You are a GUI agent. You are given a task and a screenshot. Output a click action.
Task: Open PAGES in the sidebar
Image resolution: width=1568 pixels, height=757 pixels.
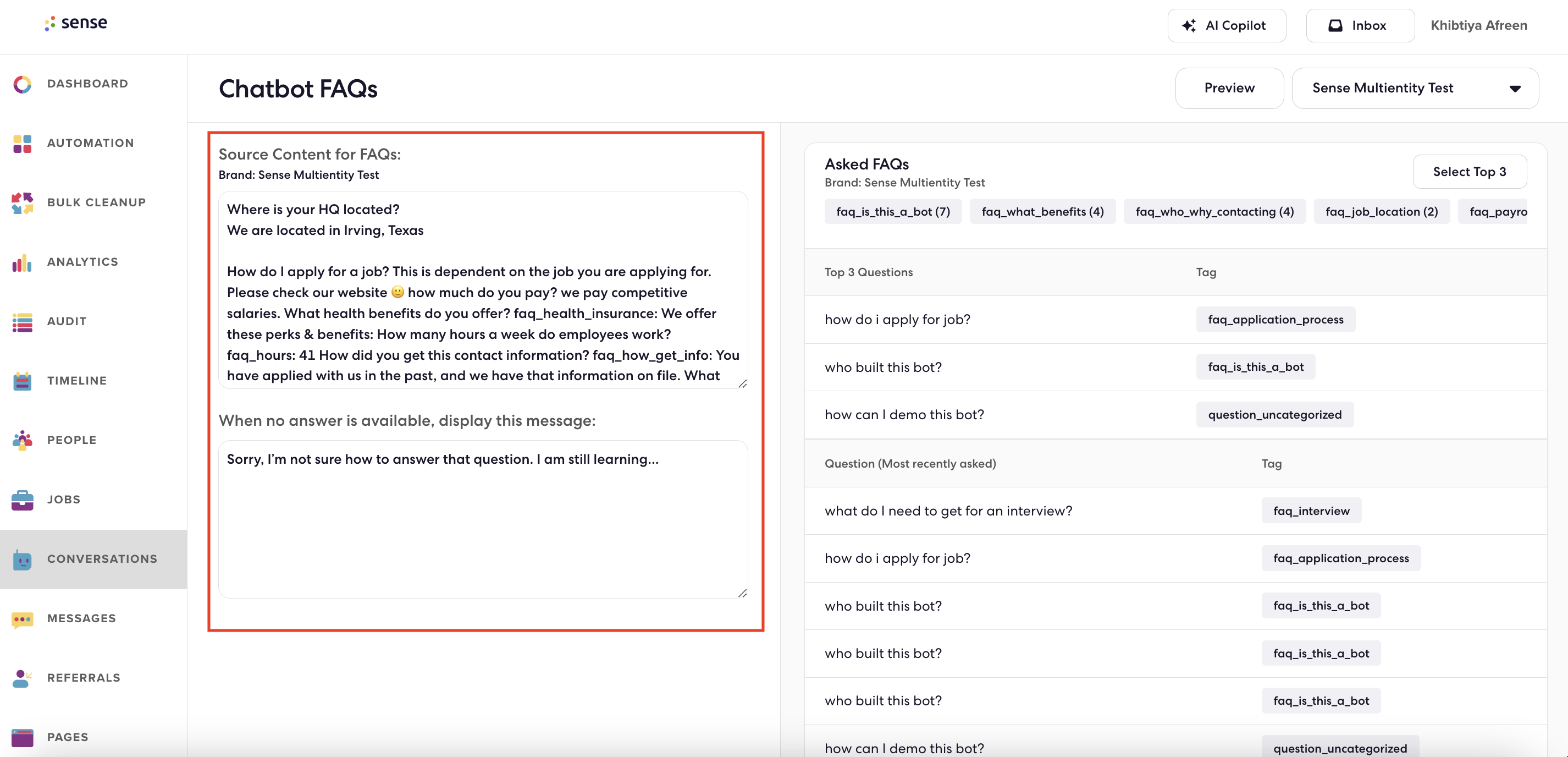[68, 738]
